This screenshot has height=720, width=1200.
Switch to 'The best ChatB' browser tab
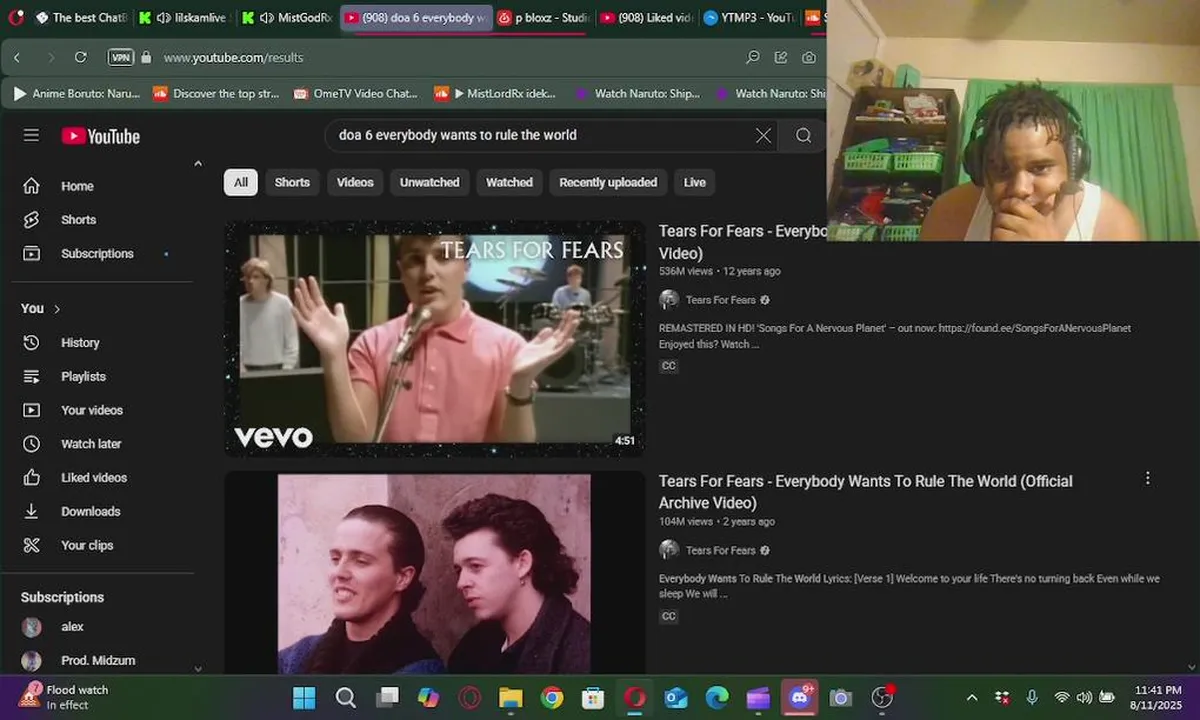tap(80, 18)
